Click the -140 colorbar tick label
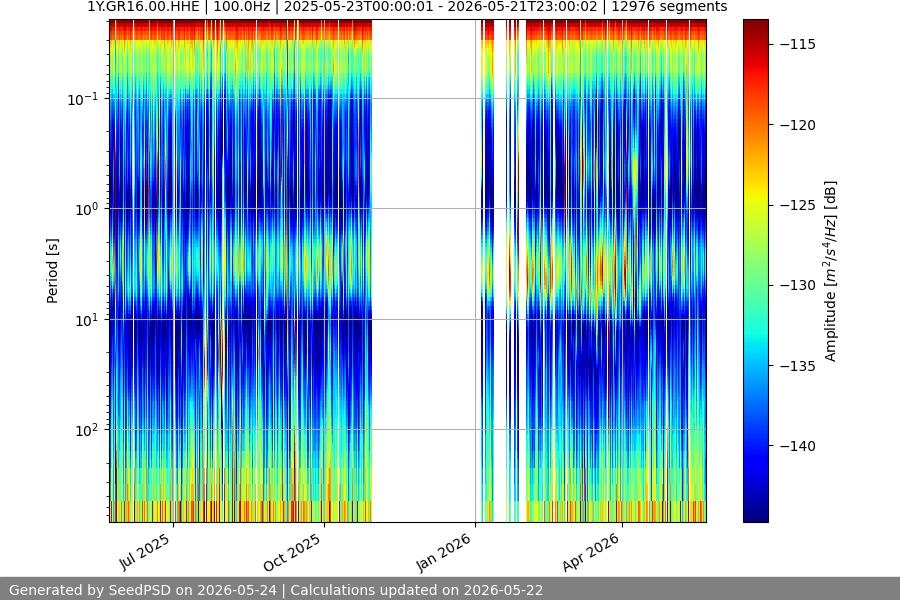The height and width of the screenshot is (600, 900). coord(797,446)
